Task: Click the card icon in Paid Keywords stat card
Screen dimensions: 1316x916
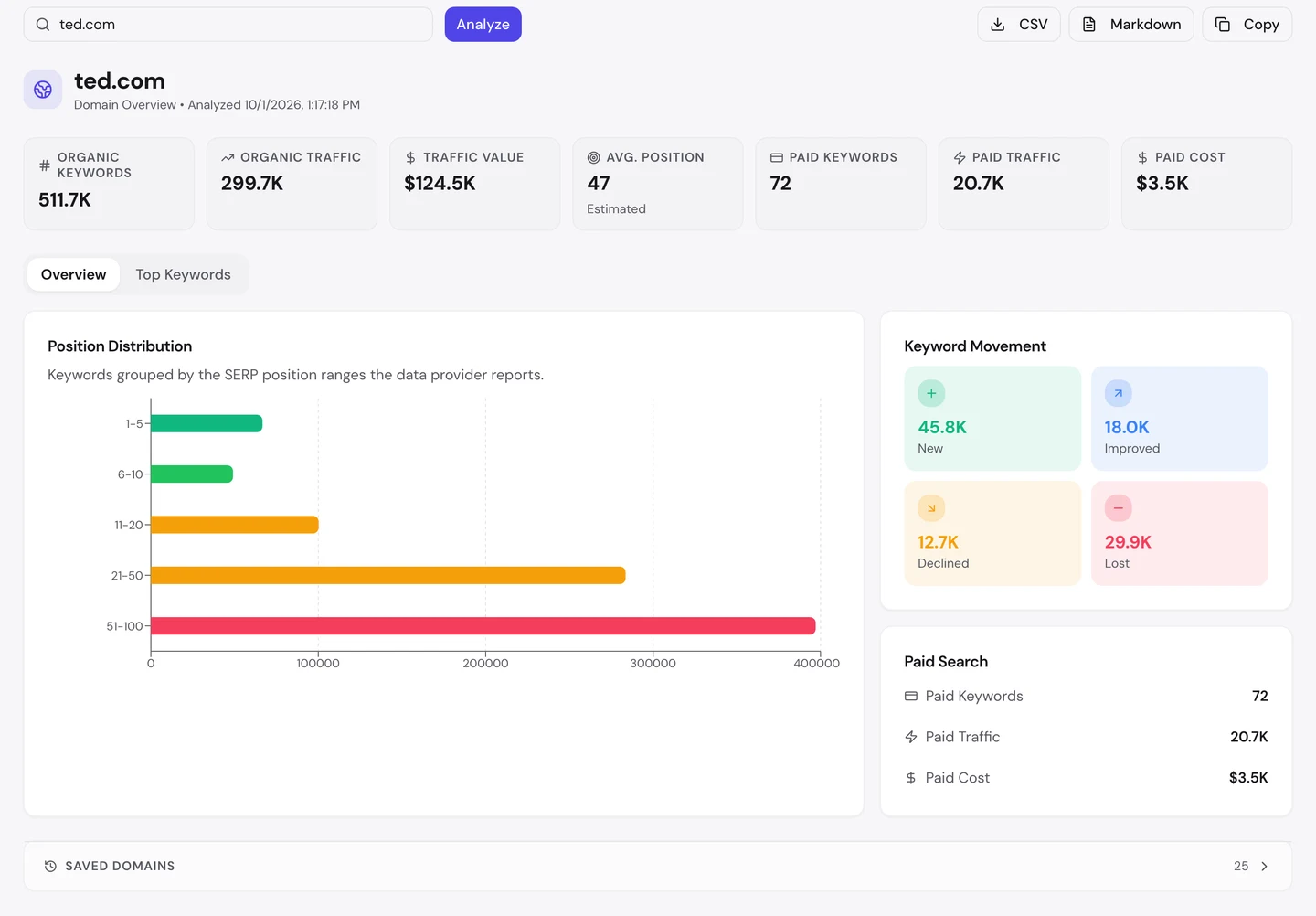Action: 776,157
